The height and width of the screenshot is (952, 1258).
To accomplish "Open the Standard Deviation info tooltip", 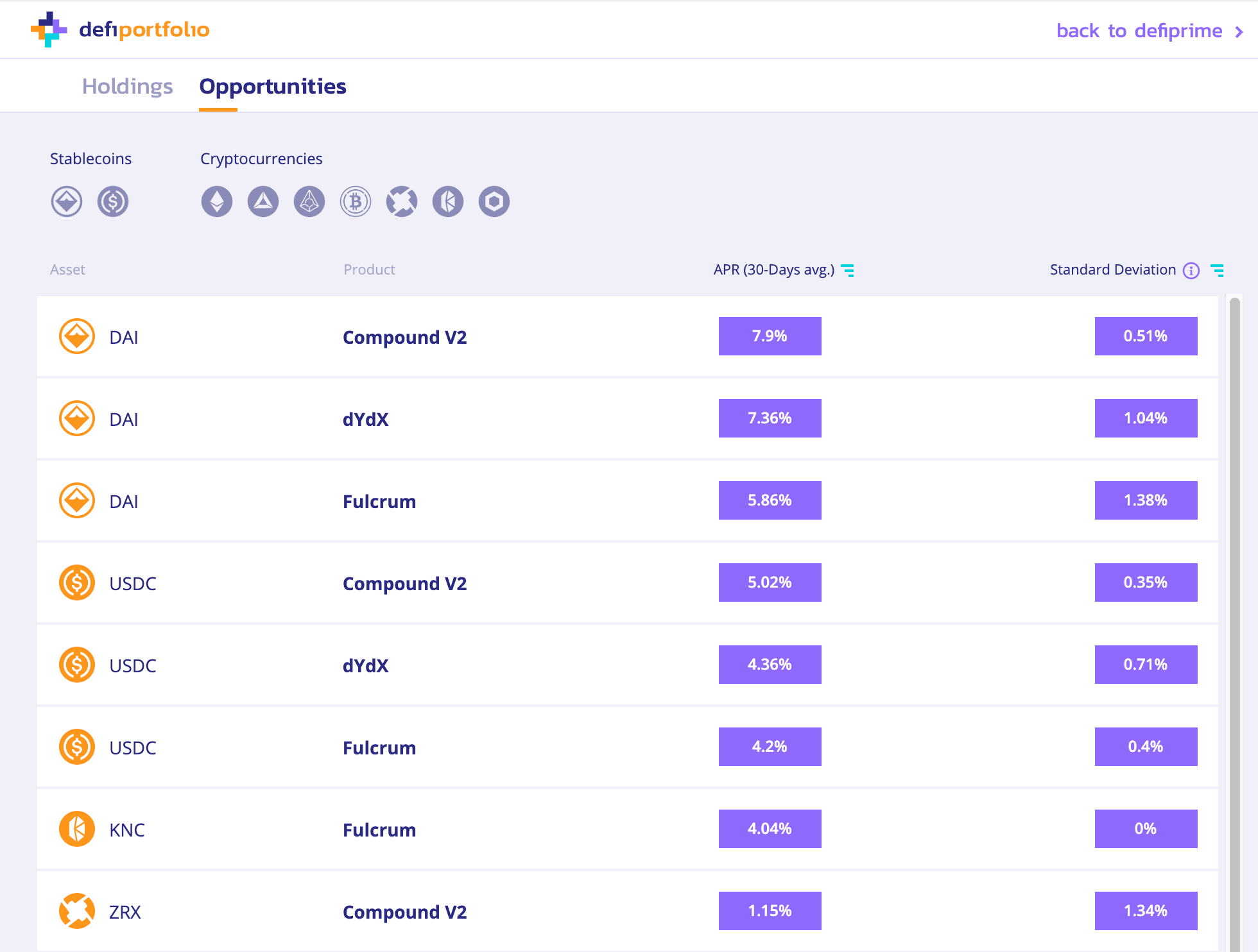I will (x=1191, y=270).
